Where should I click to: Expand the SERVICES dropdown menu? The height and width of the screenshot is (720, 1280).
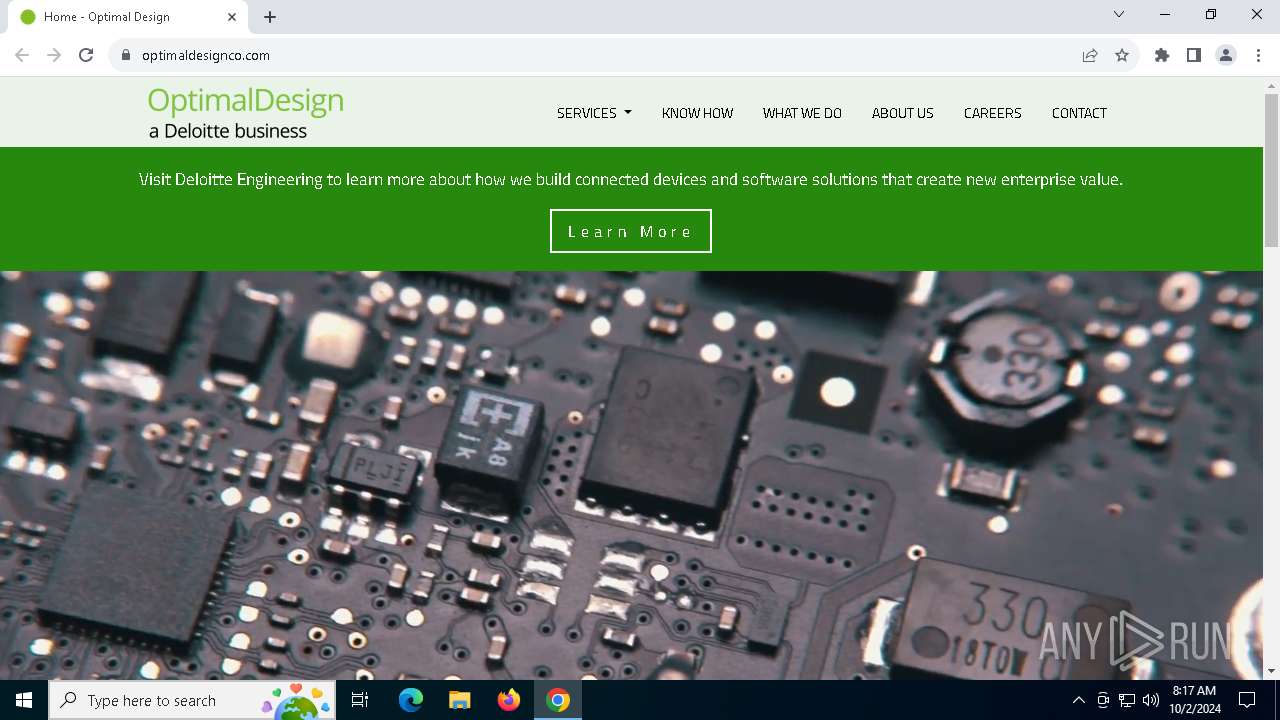click(x=594, y=113)
